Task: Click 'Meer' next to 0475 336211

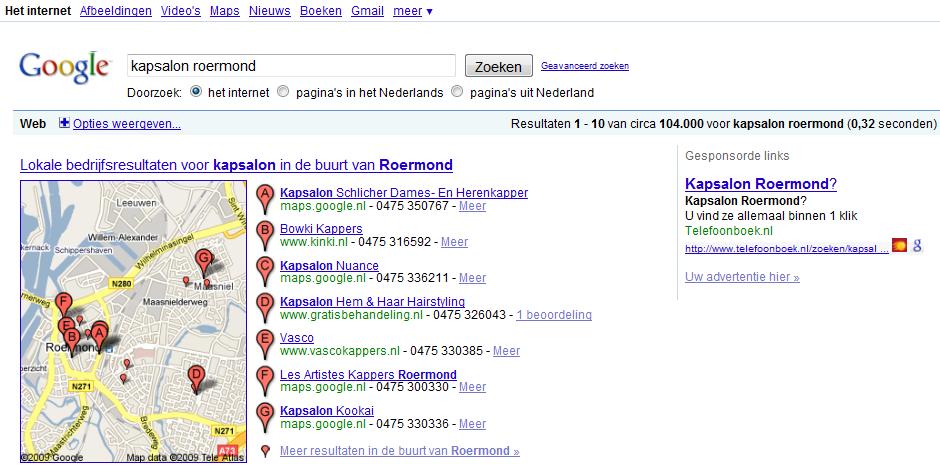Action: pyautogui.click(x=472, y=278)
